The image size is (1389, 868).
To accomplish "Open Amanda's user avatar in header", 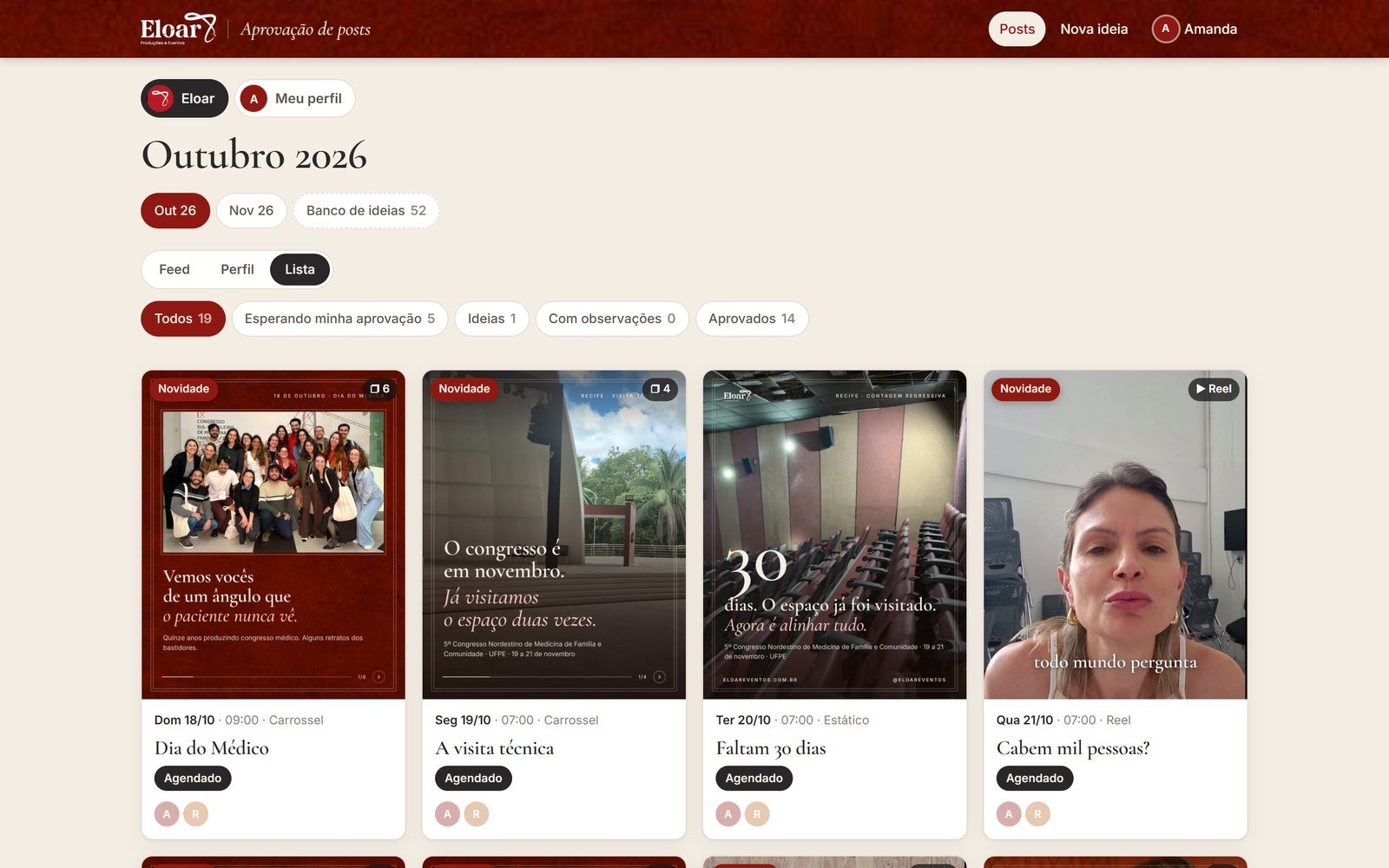I will click(x=1165, y=29).
